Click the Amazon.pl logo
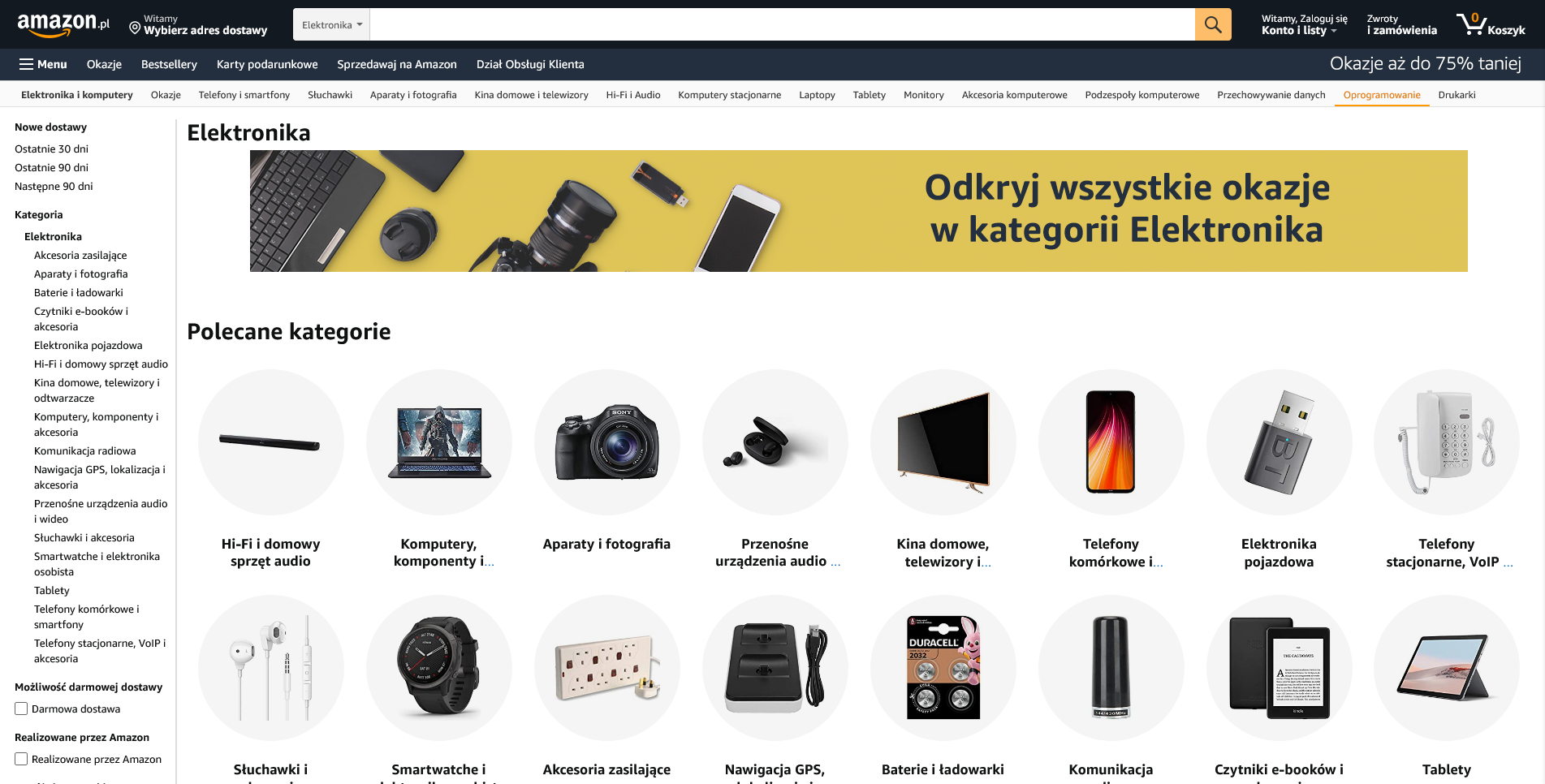 pos(63,24)
